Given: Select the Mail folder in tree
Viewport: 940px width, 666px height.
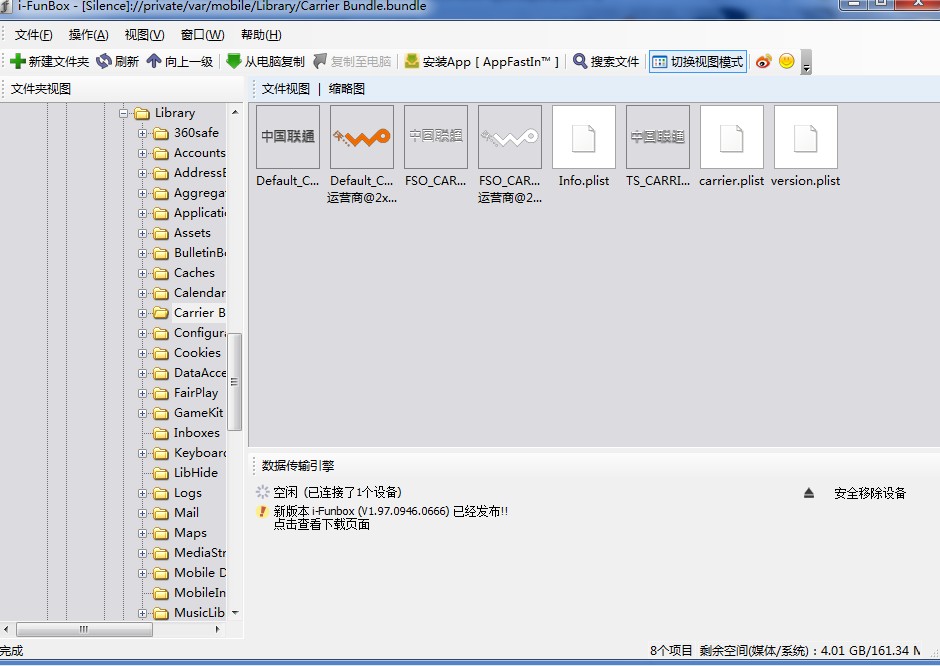Looking at the screenshot, I should (x=186, y=513).
